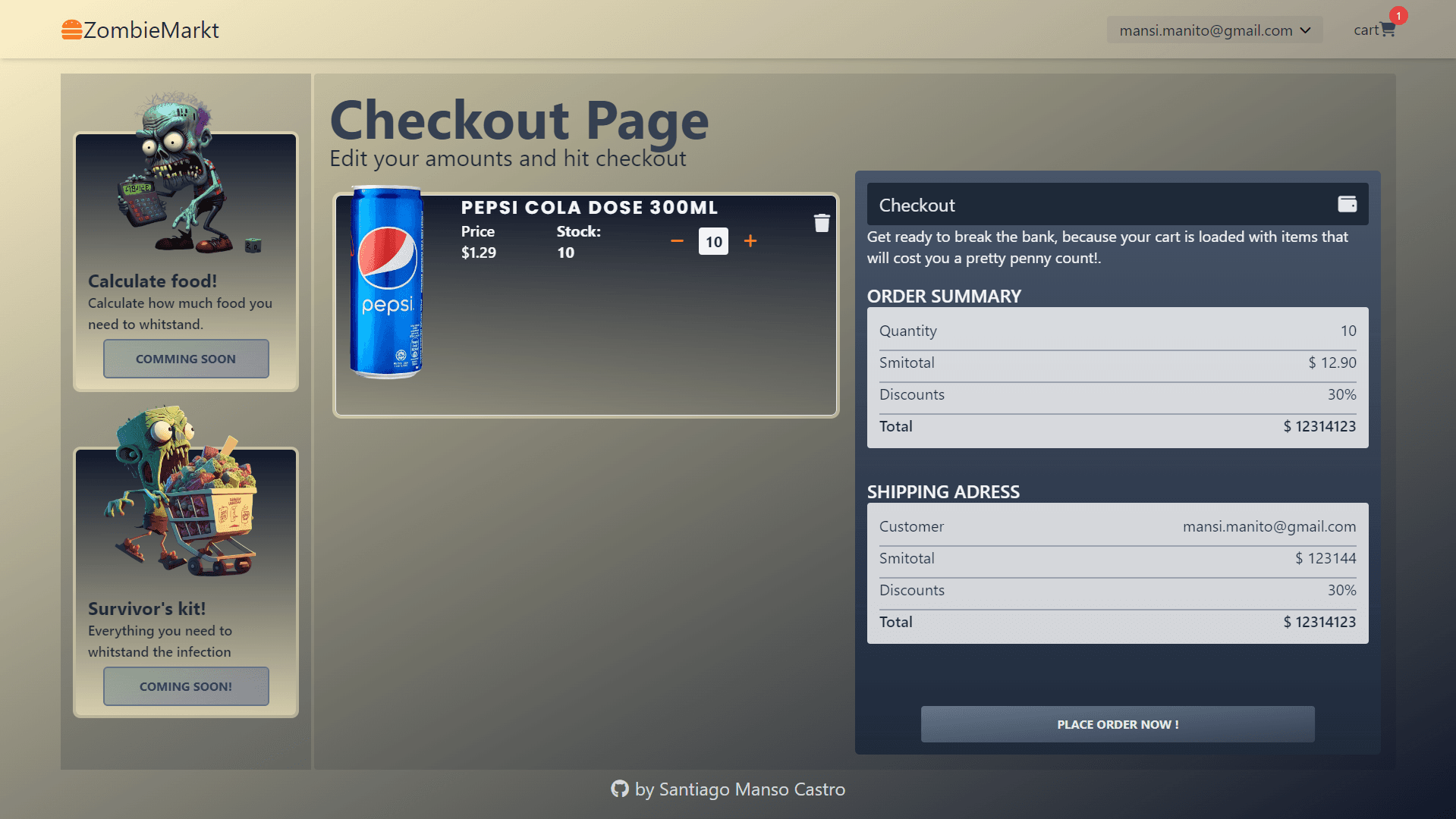Click the ZombieMarkt burger logo icon

pyautogui.click(x=72, y=30)
